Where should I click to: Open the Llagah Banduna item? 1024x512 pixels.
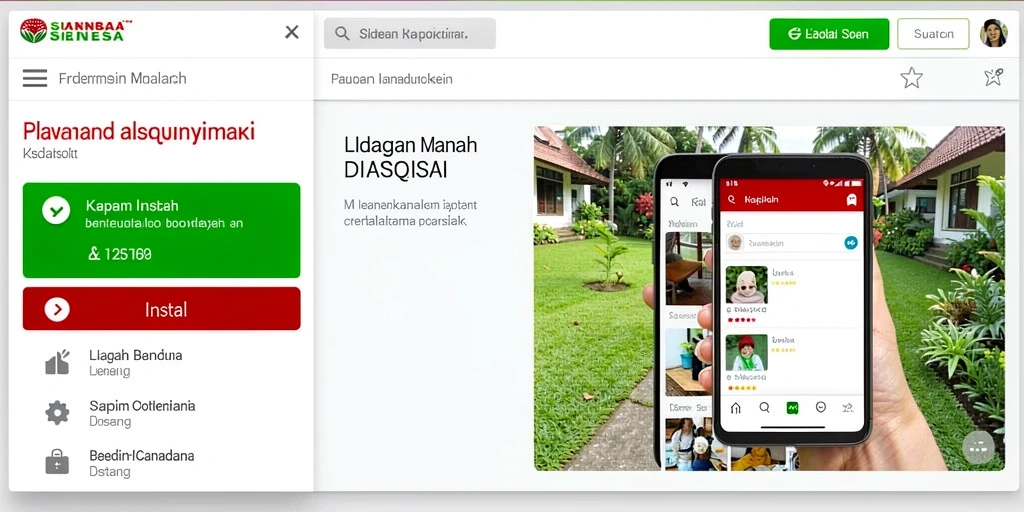135,363
